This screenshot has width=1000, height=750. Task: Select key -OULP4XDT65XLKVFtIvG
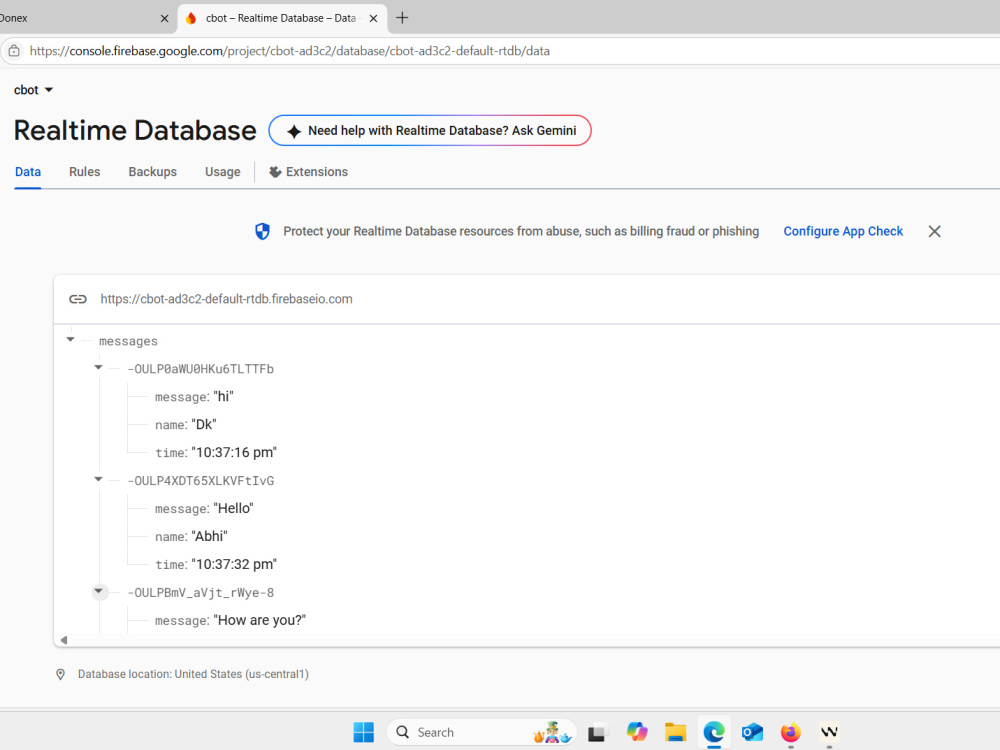[201, 481]
